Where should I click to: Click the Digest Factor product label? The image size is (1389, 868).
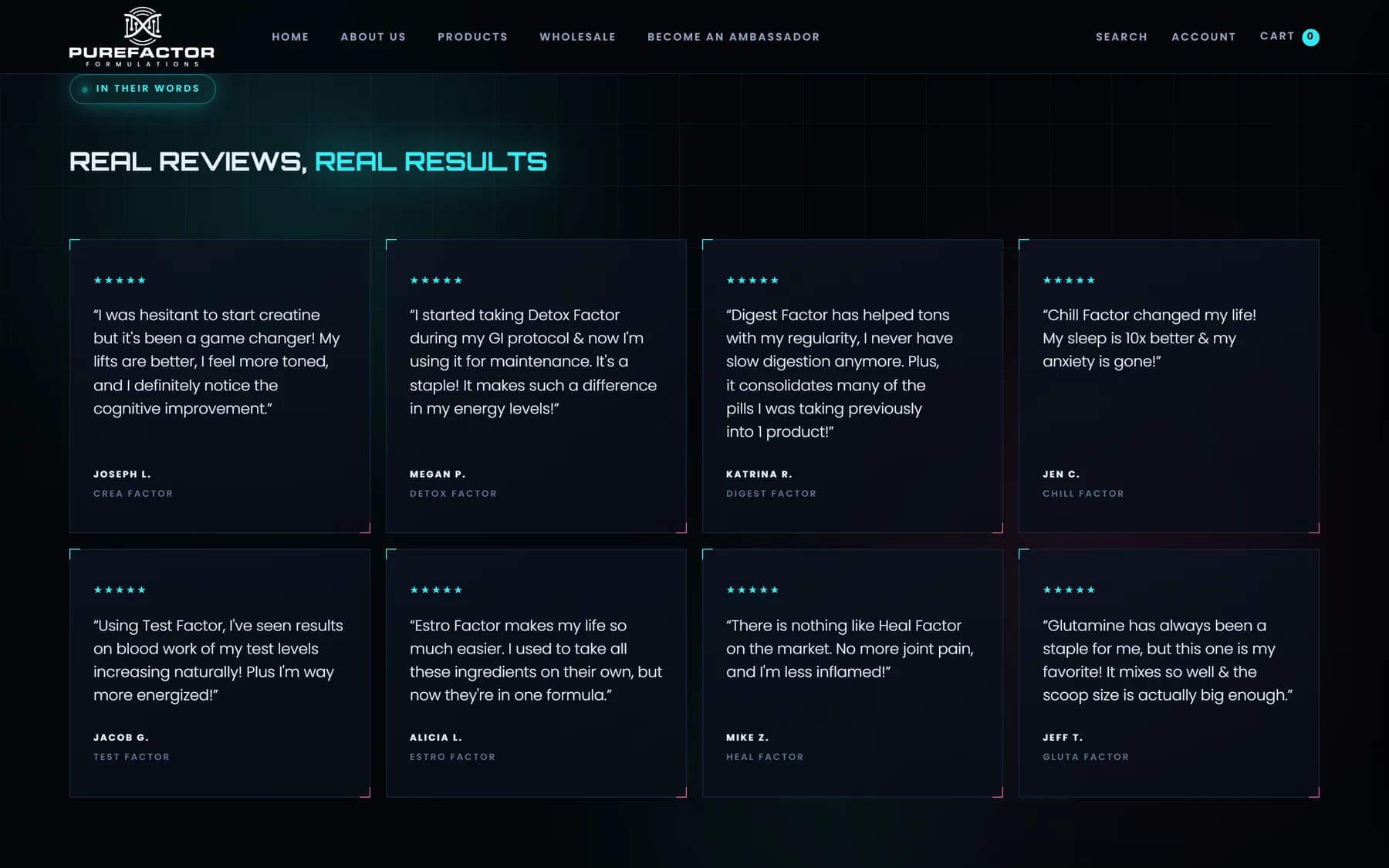click(x=771, y=494)
